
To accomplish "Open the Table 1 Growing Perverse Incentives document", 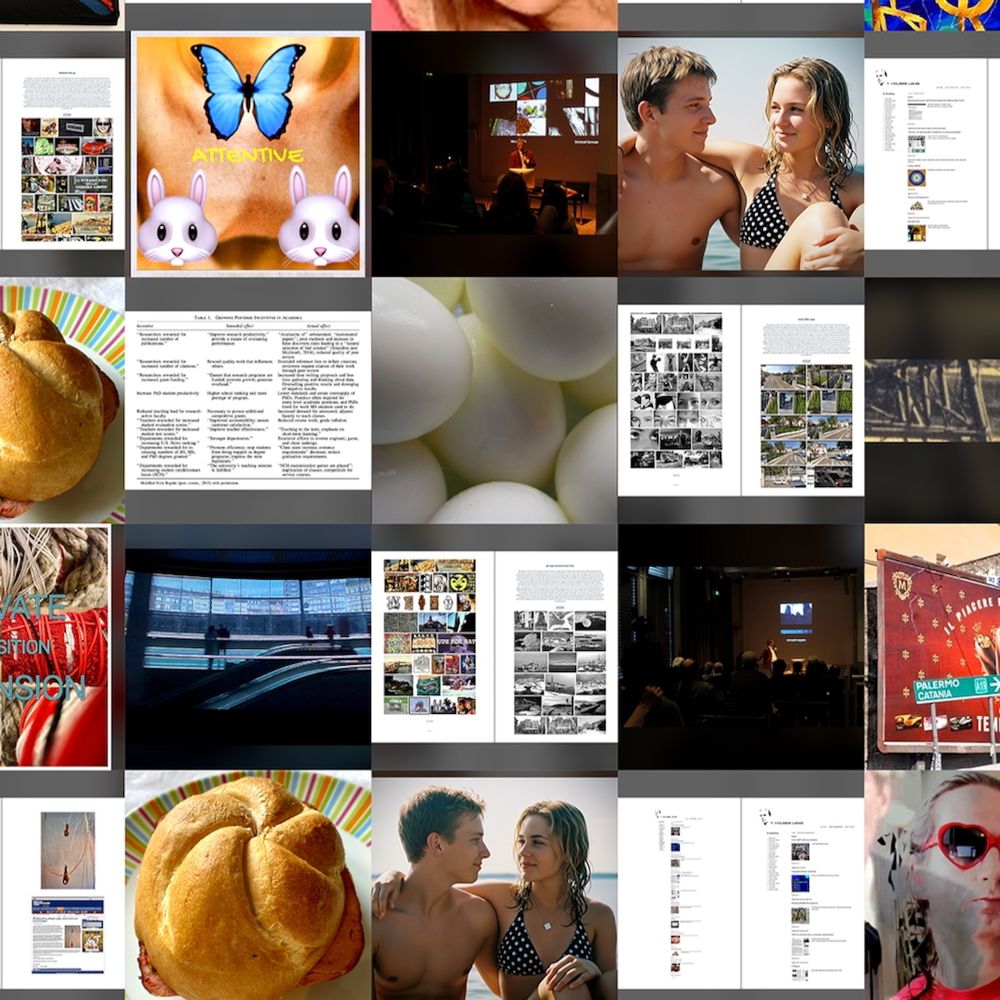I will click(x=248, y=401).
